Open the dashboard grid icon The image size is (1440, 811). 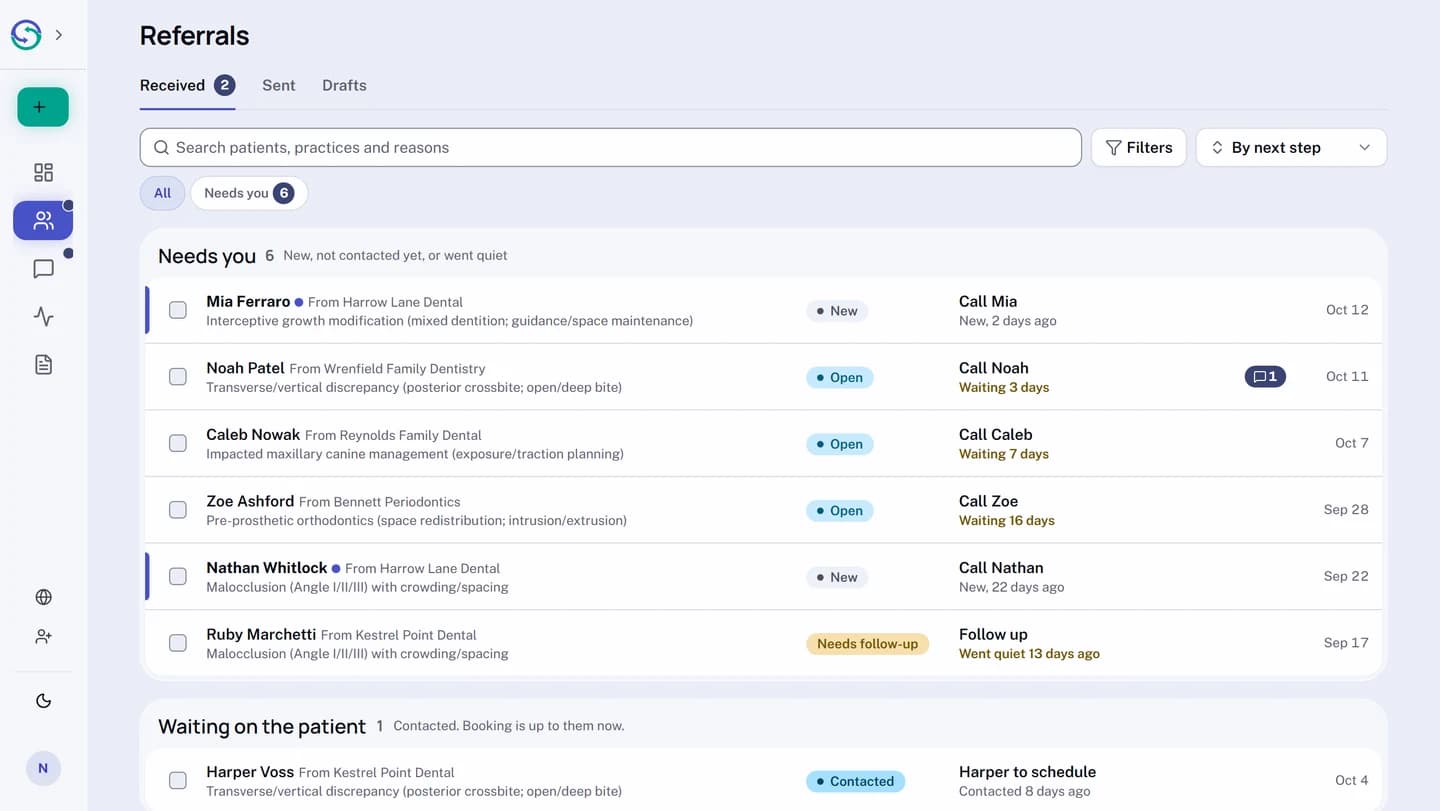(43, 172)
